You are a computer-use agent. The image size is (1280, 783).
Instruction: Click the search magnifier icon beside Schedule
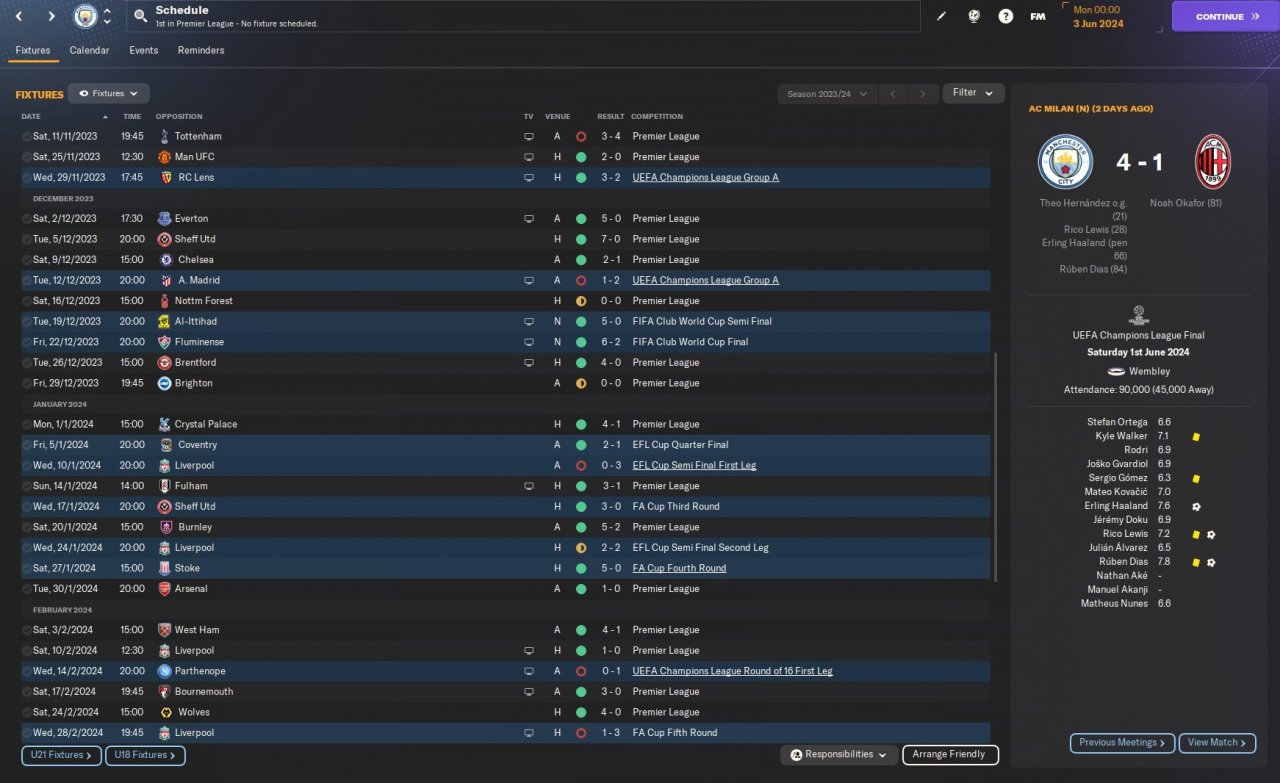click(x=140, y=17)
